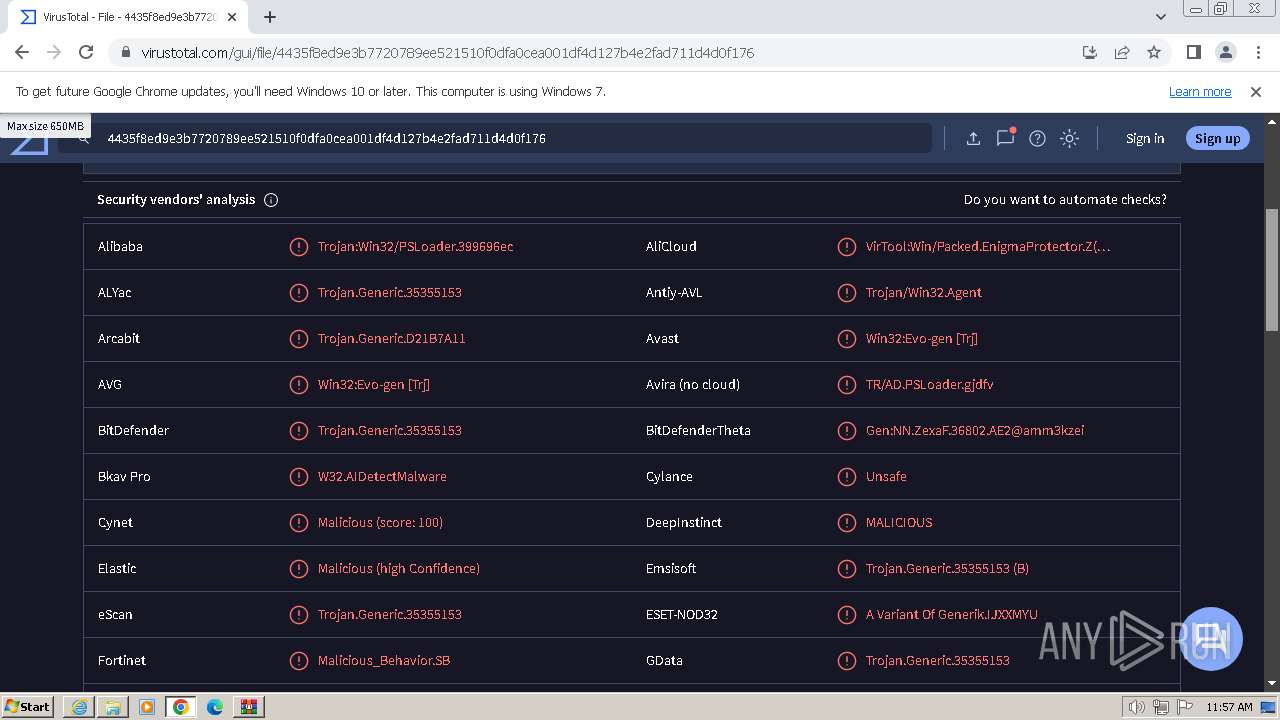
Task: Bookmark this page with the star icon
Action: coord(1154,52)
